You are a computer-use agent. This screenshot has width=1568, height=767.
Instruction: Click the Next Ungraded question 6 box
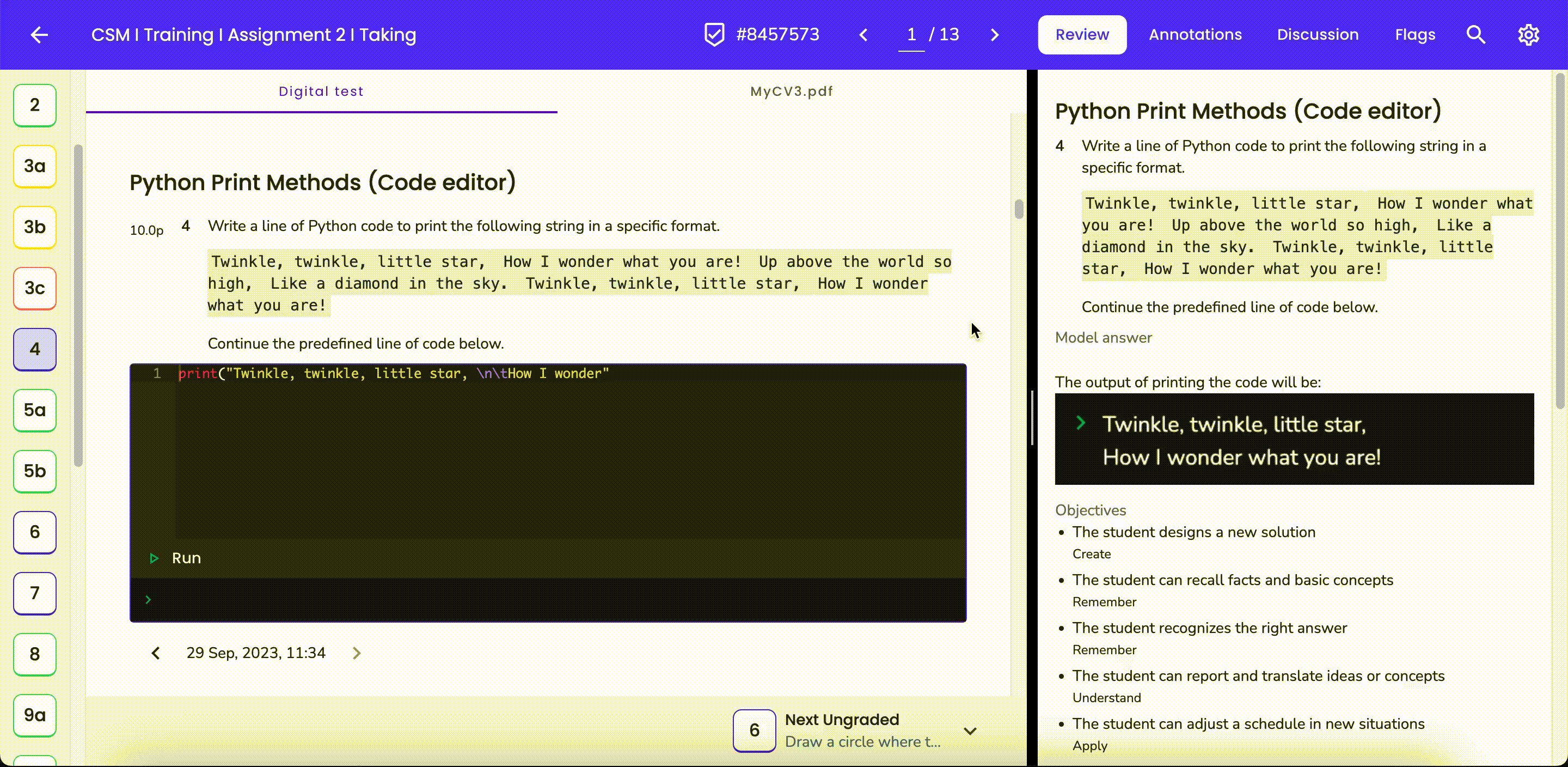pos(754,731)
